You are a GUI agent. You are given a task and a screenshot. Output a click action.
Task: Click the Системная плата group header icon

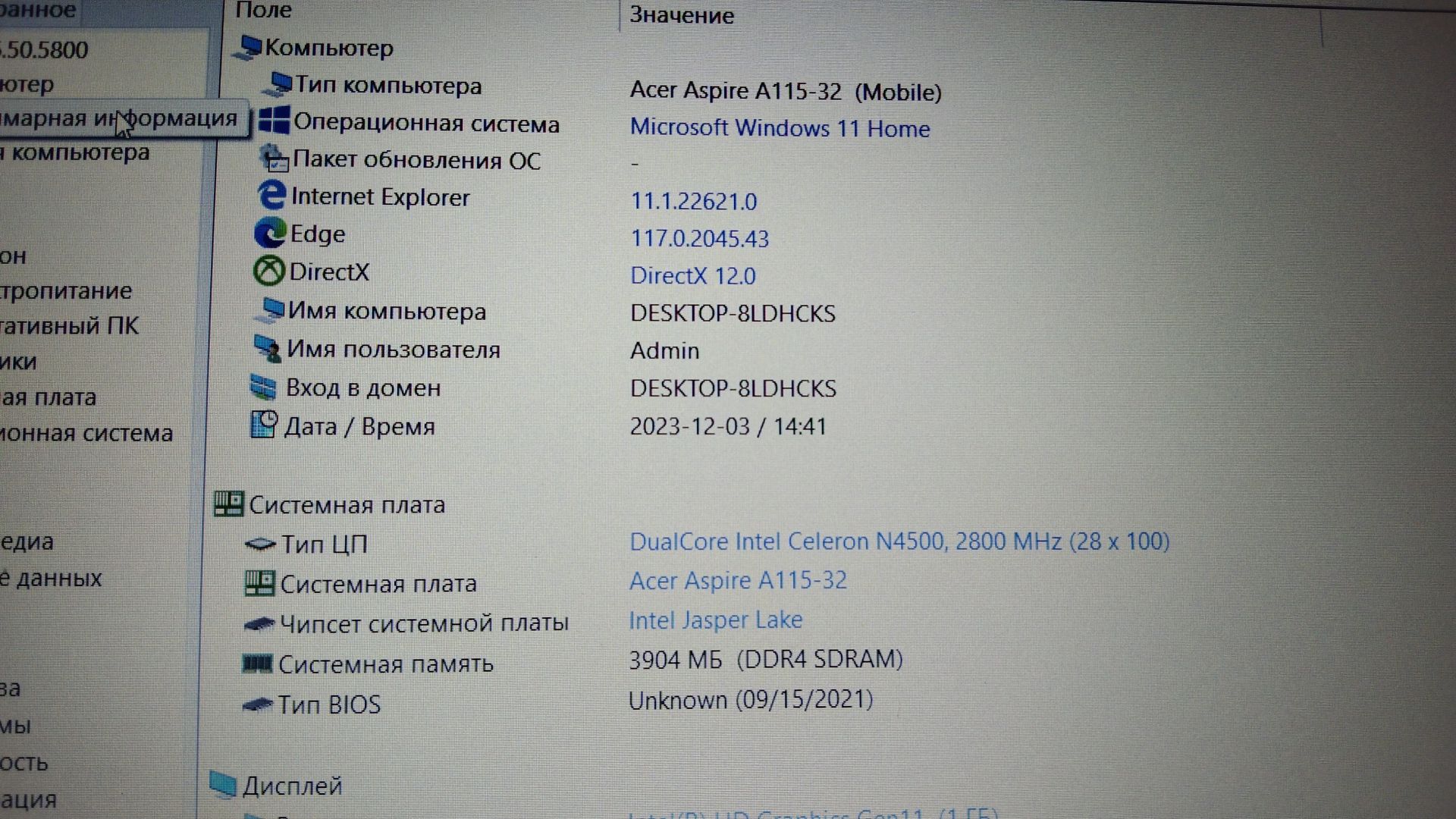pos(228,504)
